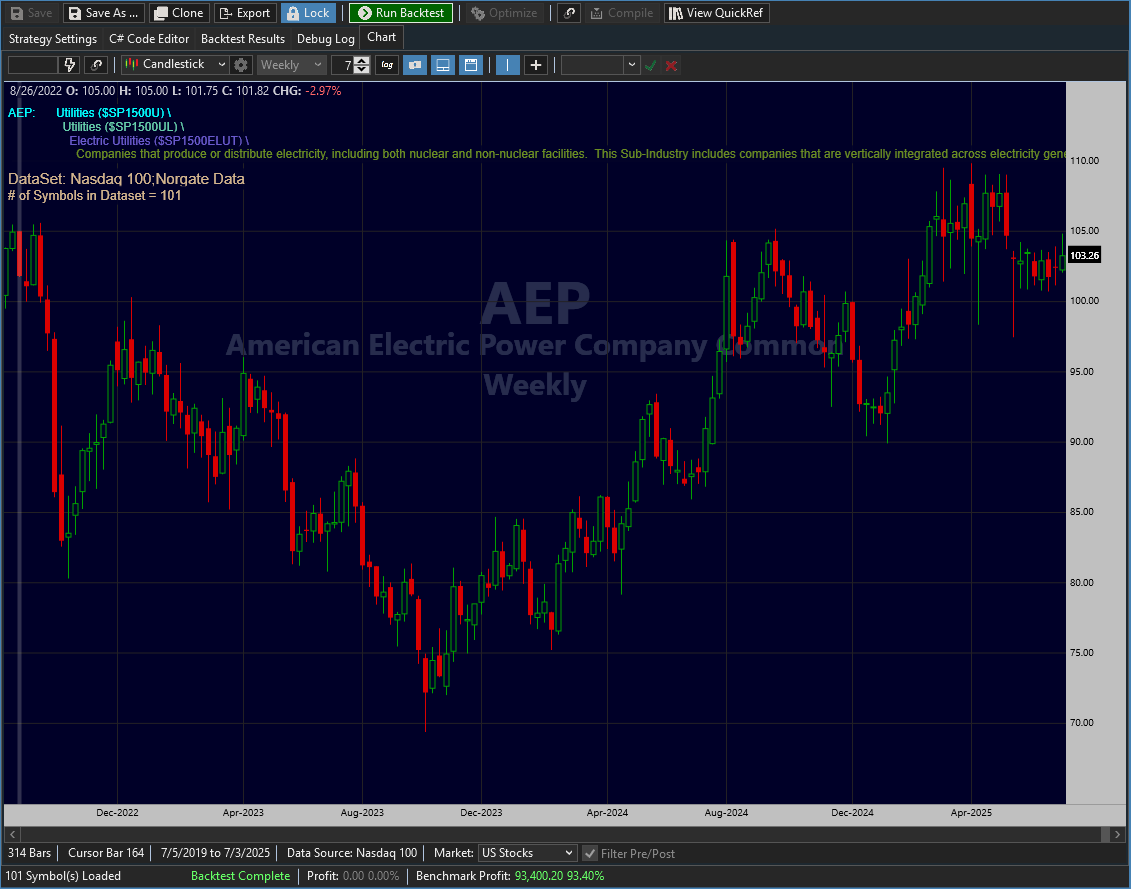The image size is (1131, 889).
Task: Increase the bar spacing value
Action: (x=362, y=61)
